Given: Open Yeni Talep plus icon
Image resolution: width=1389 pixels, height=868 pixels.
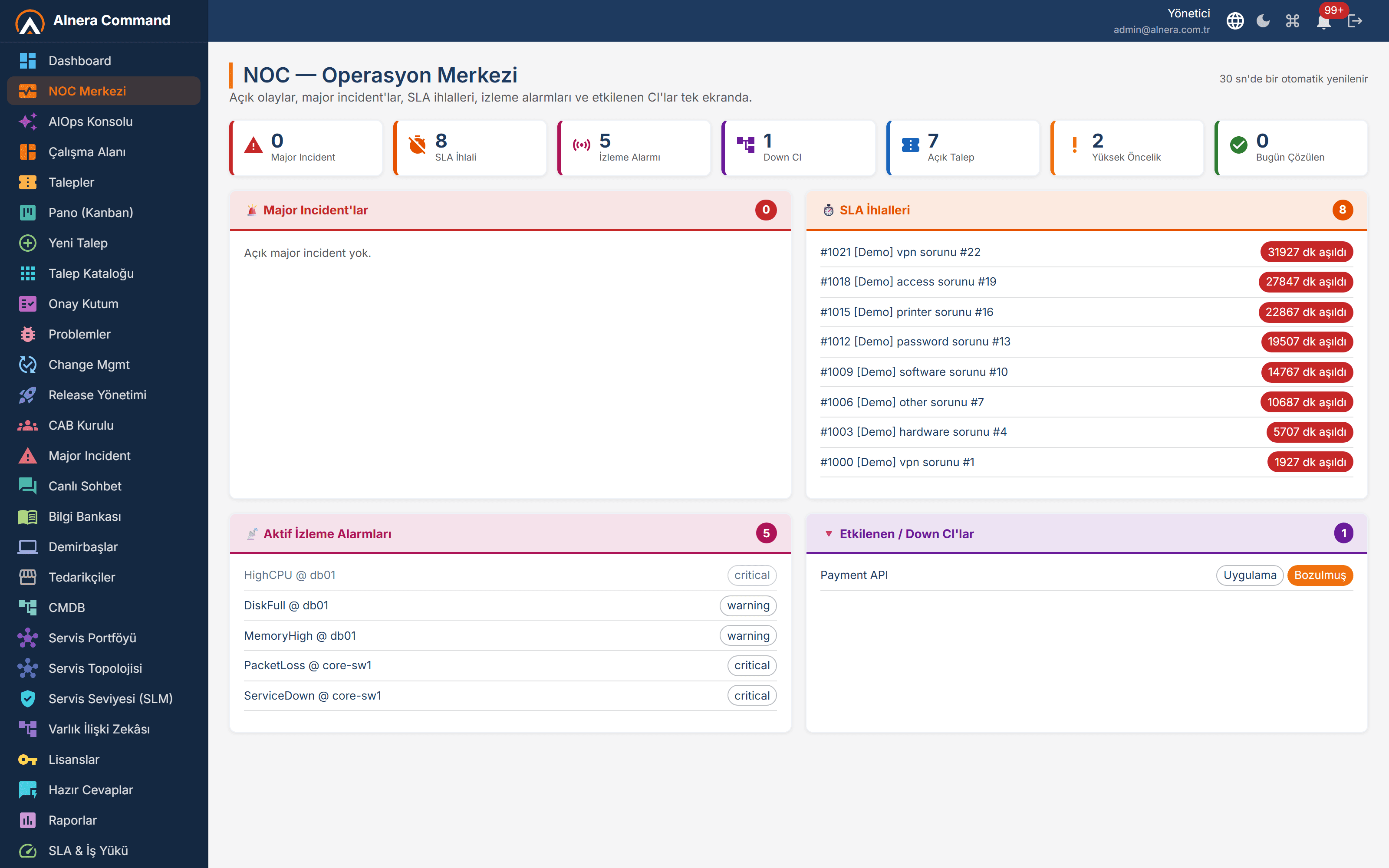Looking at the screenshot, I should point(27,243).
